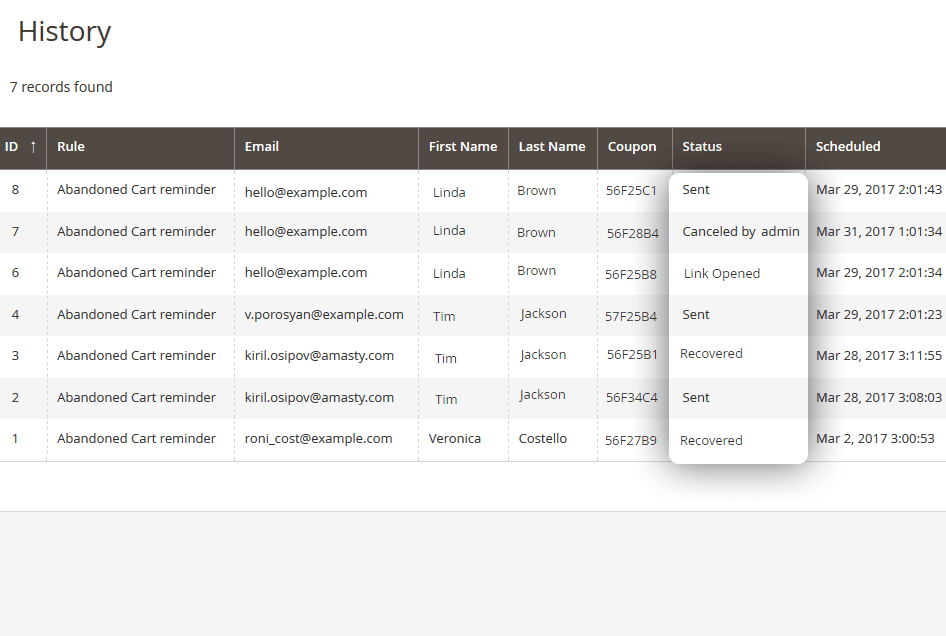Click scheduled time Mar 31, 2017 1:01:34
The height and width of the screenshot is (636, 946).
click(879, 232)
